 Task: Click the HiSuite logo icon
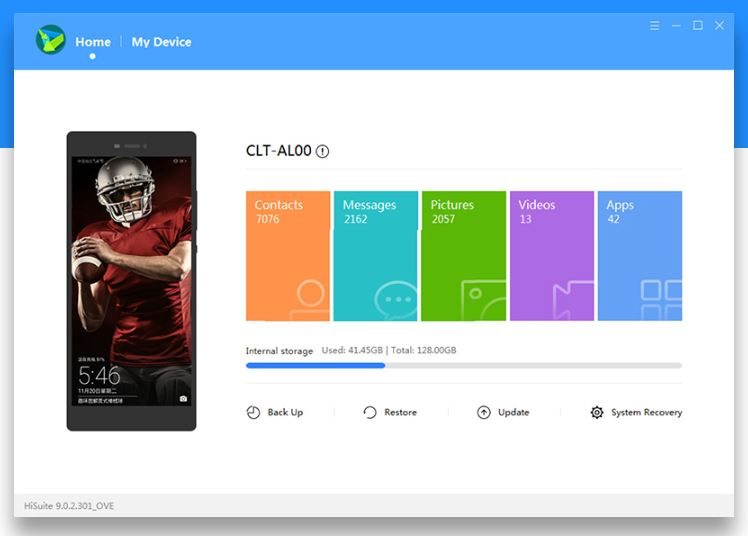(x=50, y=40)
